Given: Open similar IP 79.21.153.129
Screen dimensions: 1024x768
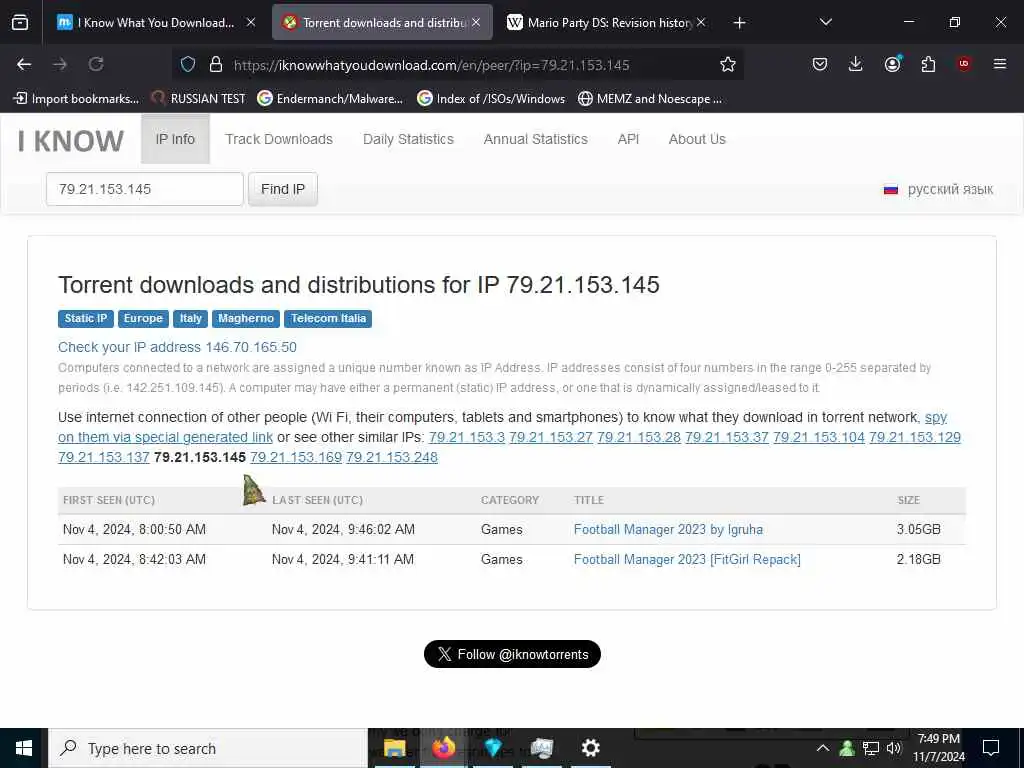Looking at the screenshot, I should (x=915, y=437).
